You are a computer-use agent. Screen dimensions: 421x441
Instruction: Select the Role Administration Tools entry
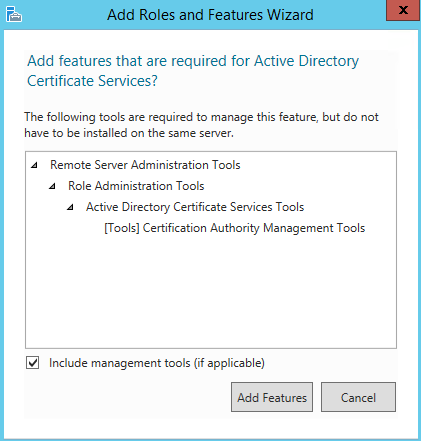136,186
